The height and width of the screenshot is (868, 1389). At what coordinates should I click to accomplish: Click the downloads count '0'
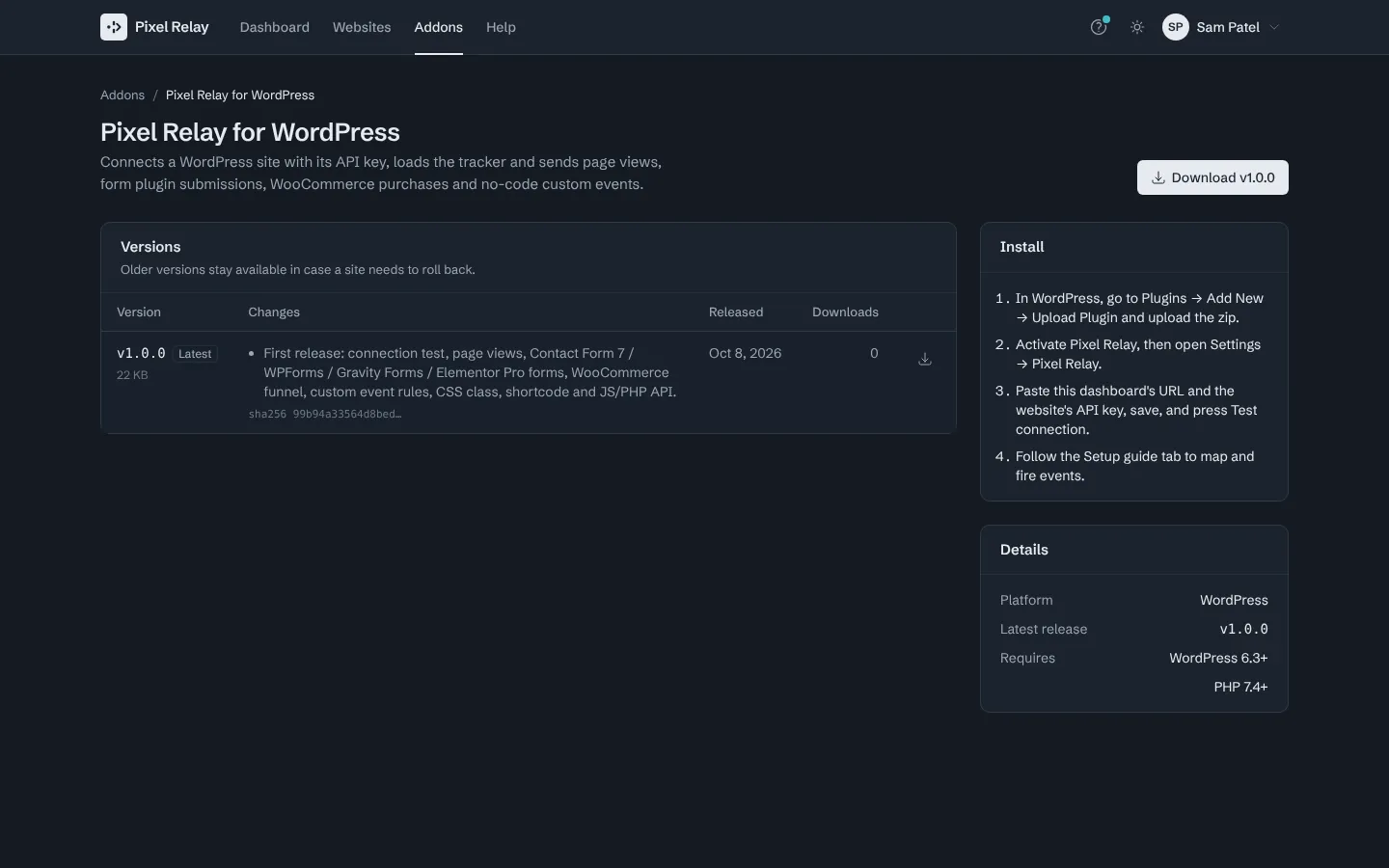pos(874,353)
